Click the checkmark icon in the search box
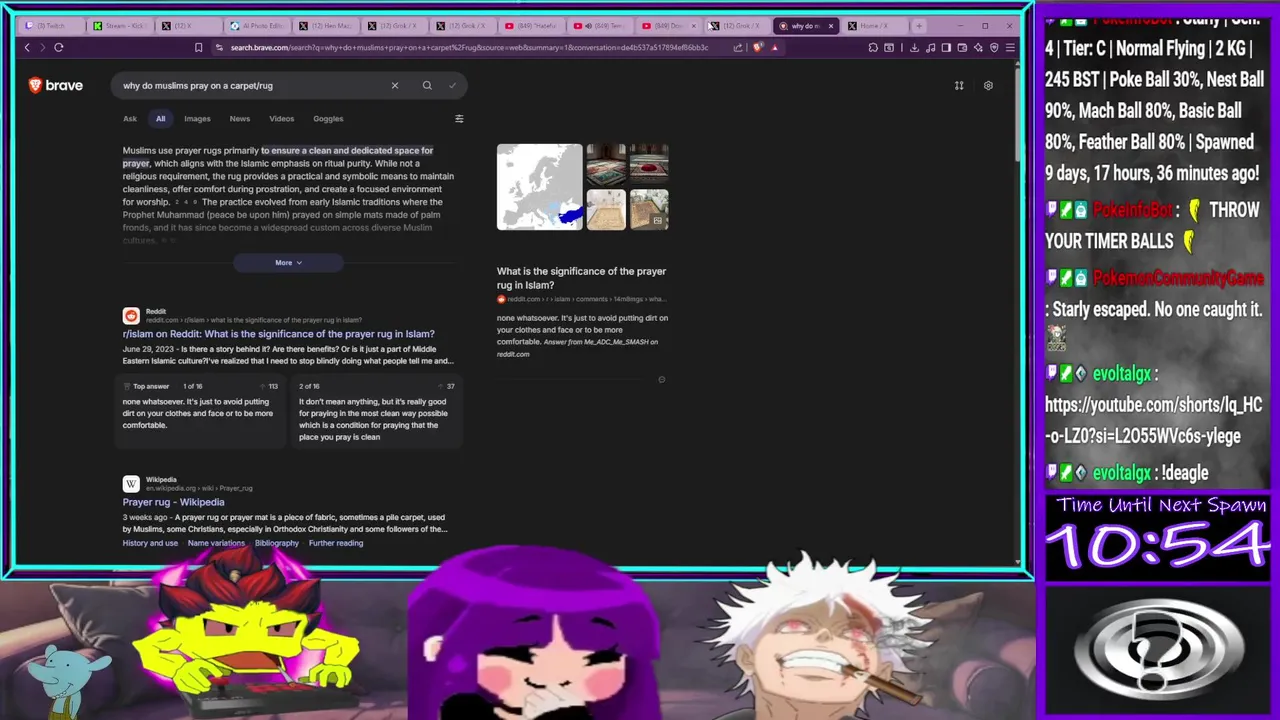 pyautogui.click(x=452, y=85)
